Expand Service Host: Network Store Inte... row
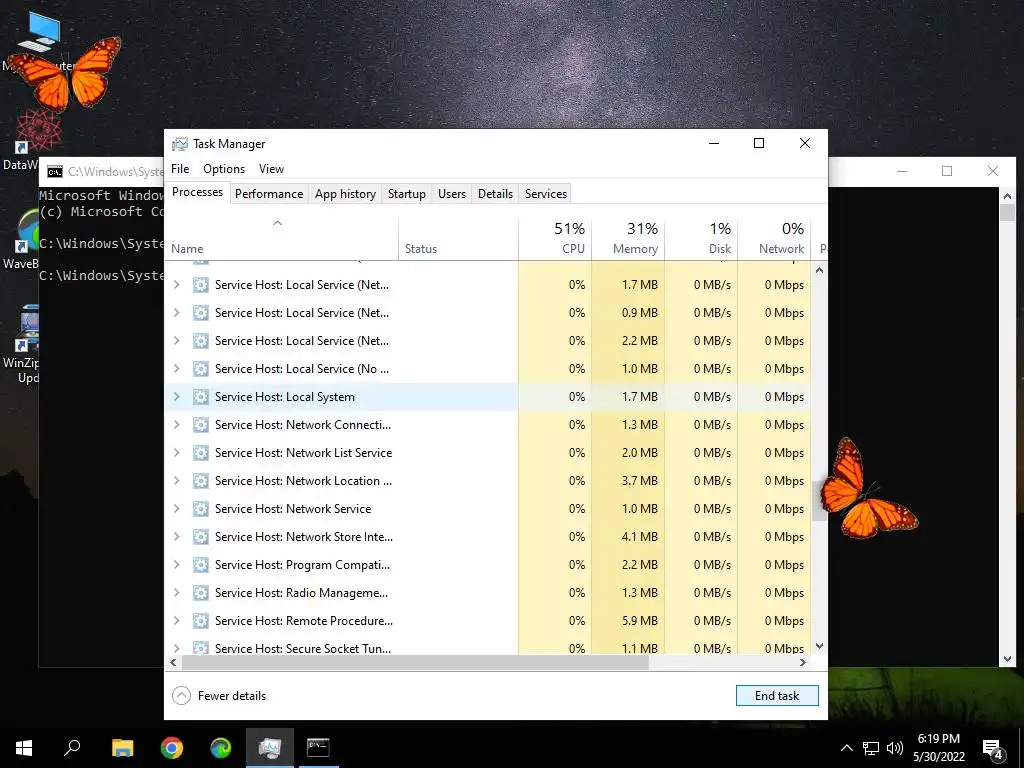1024x768 pixels. [176, 537]
